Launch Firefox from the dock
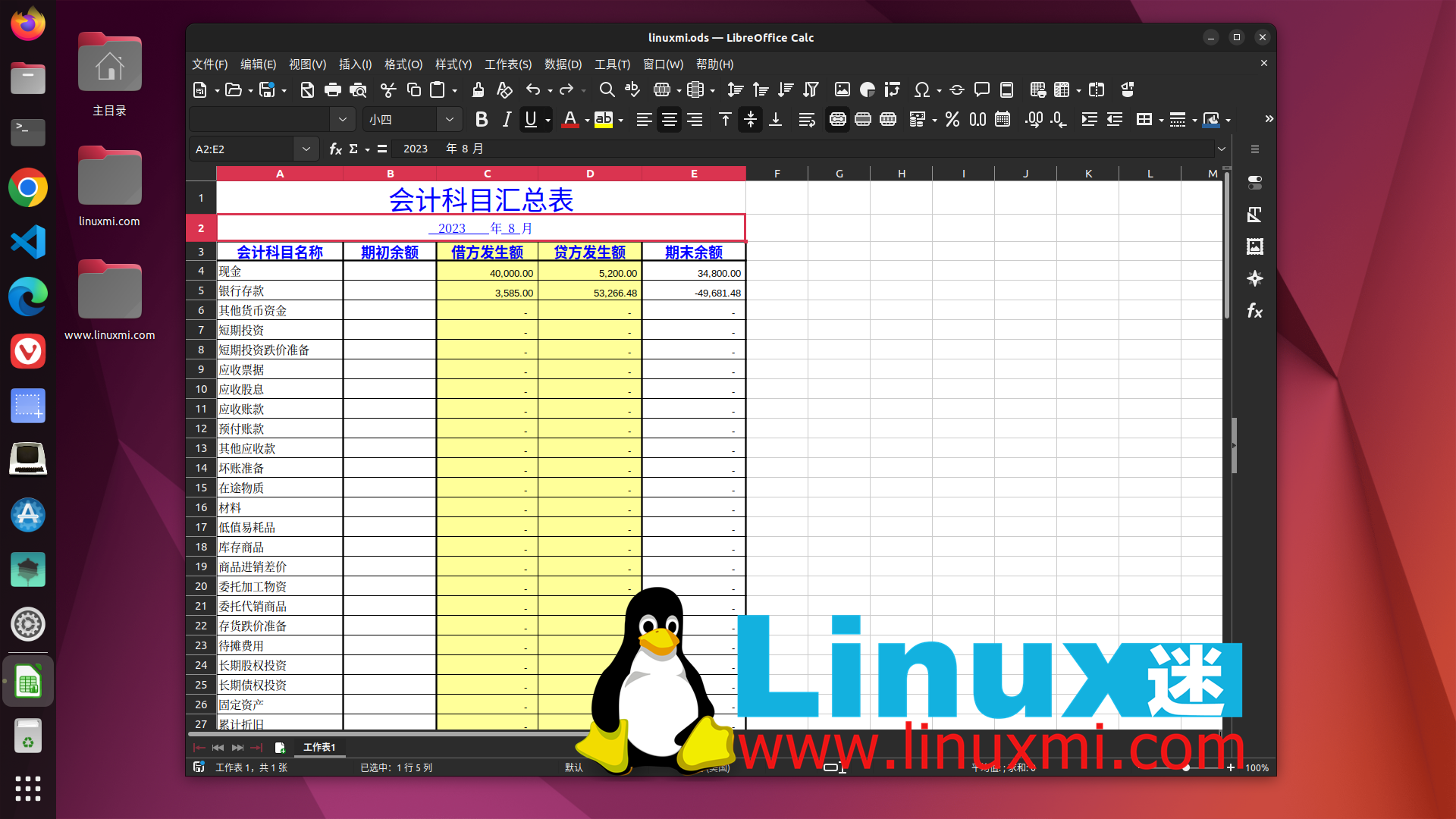 (28, 24)
